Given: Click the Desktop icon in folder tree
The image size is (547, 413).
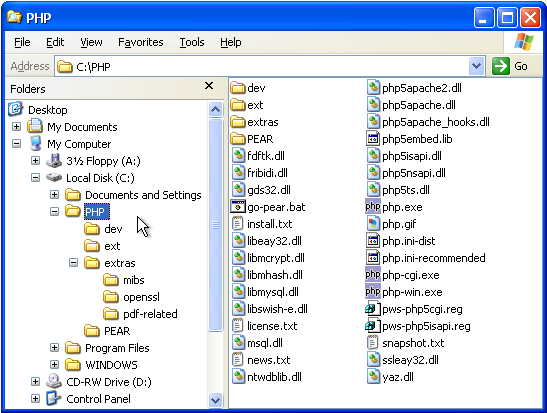Looking at the screenshot, I should [15, 109].
